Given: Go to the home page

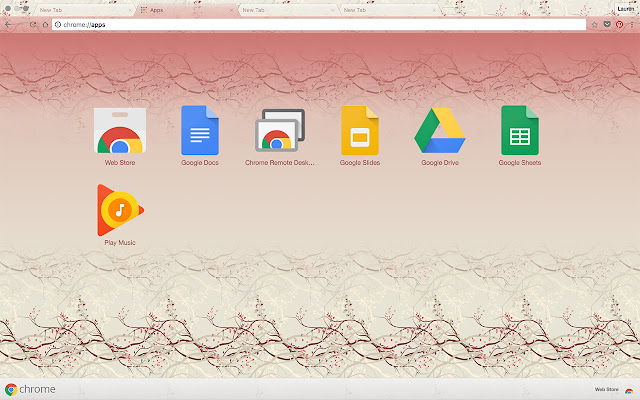Looking at the screenshot, I should (45, 24).
